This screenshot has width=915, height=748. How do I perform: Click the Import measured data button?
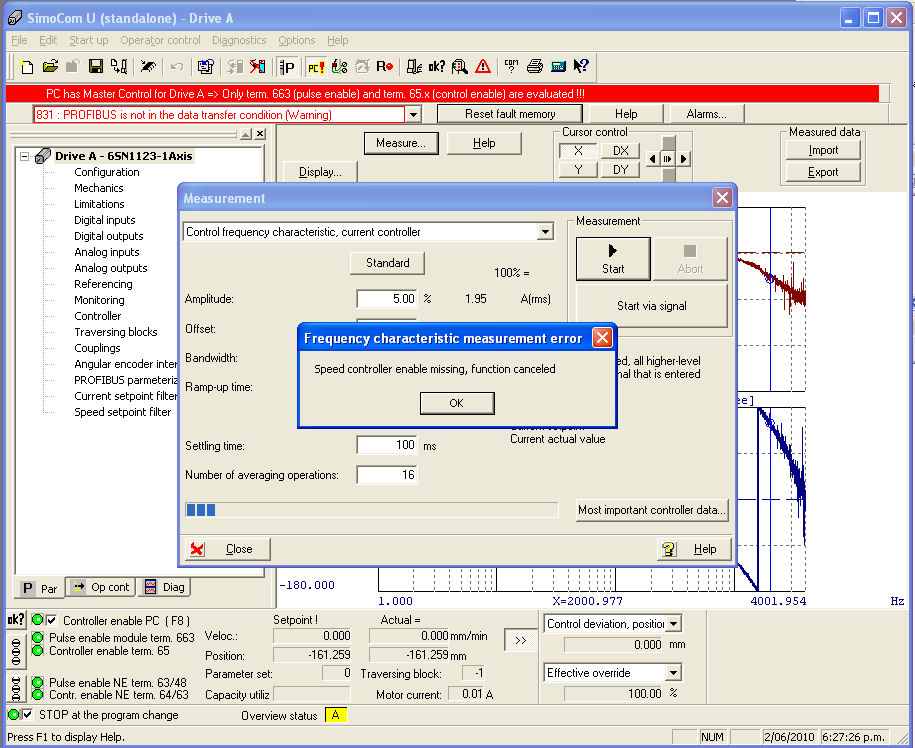pyautogui.click(x=823, y=151)
